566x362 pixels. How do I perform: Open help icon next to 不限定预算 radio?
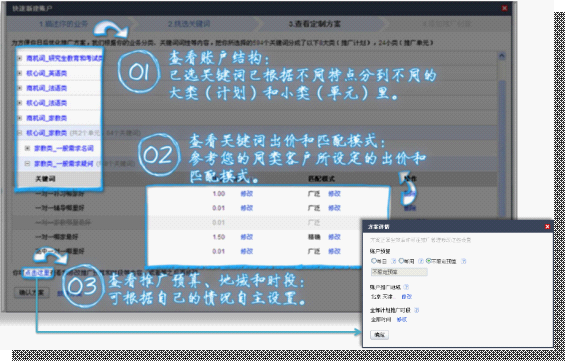point(463,261)
